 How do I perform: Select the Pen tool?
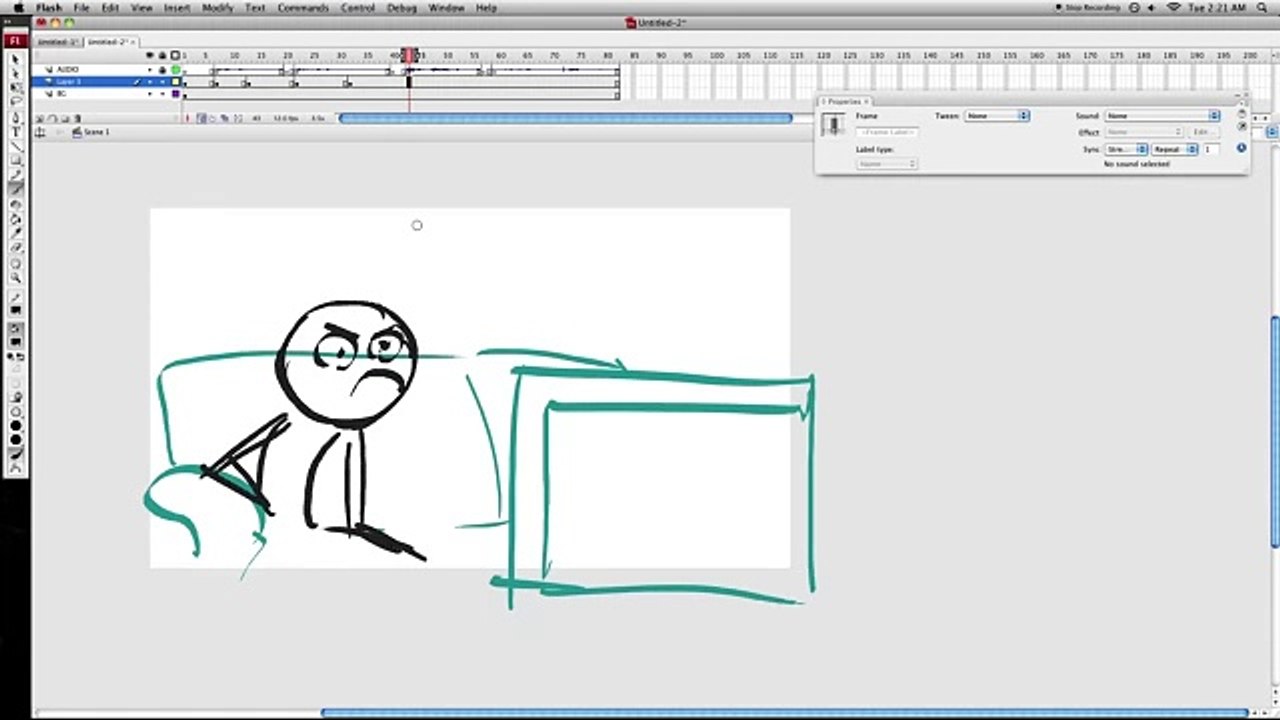click(16, 117)
